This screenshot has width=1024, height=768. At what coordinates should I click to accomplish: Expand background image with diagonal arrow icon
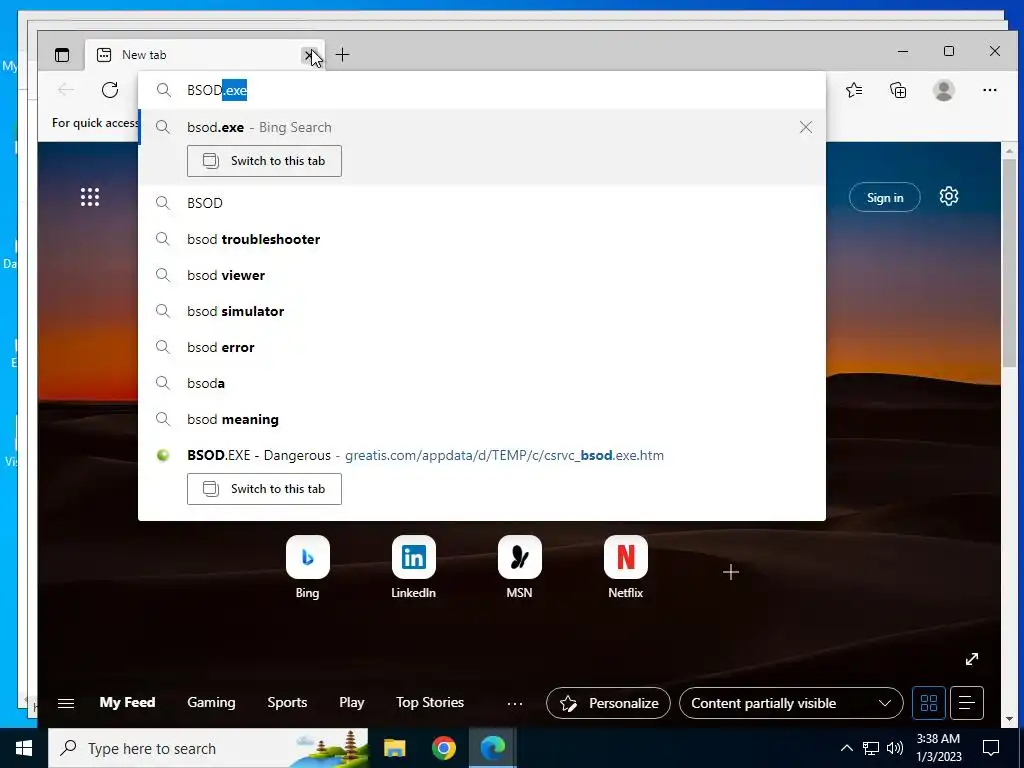coord(972,659)
